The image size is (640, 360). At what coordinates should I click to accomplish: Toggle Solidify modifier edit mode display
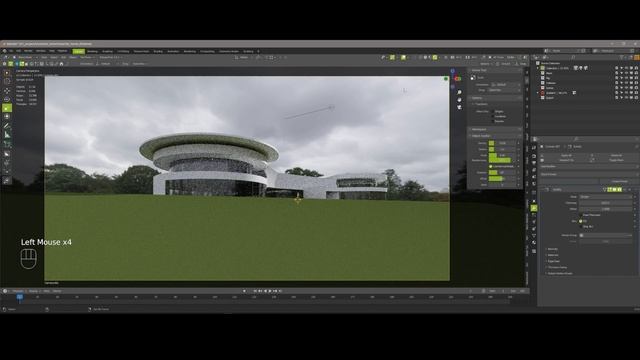tap(610, 190)
